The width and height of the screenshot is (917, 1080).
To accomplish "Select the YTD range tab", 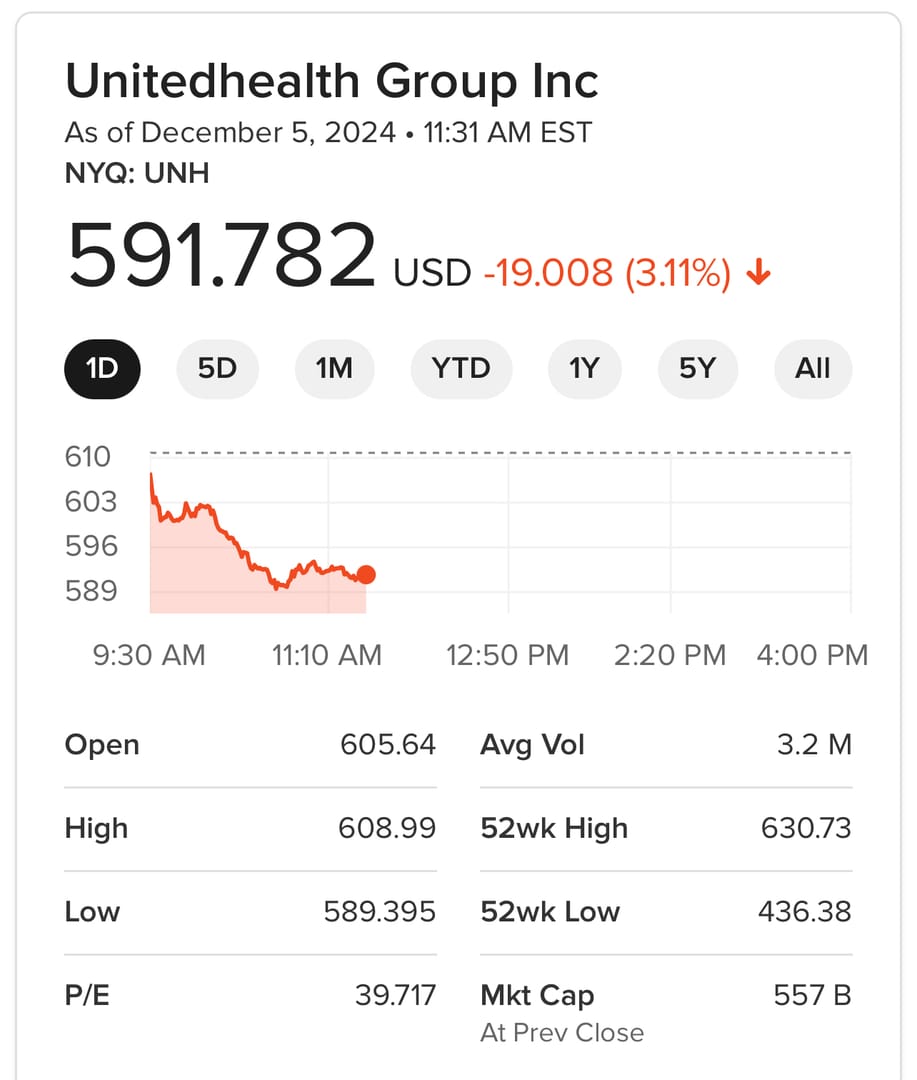I will click(x=461, y=369).
